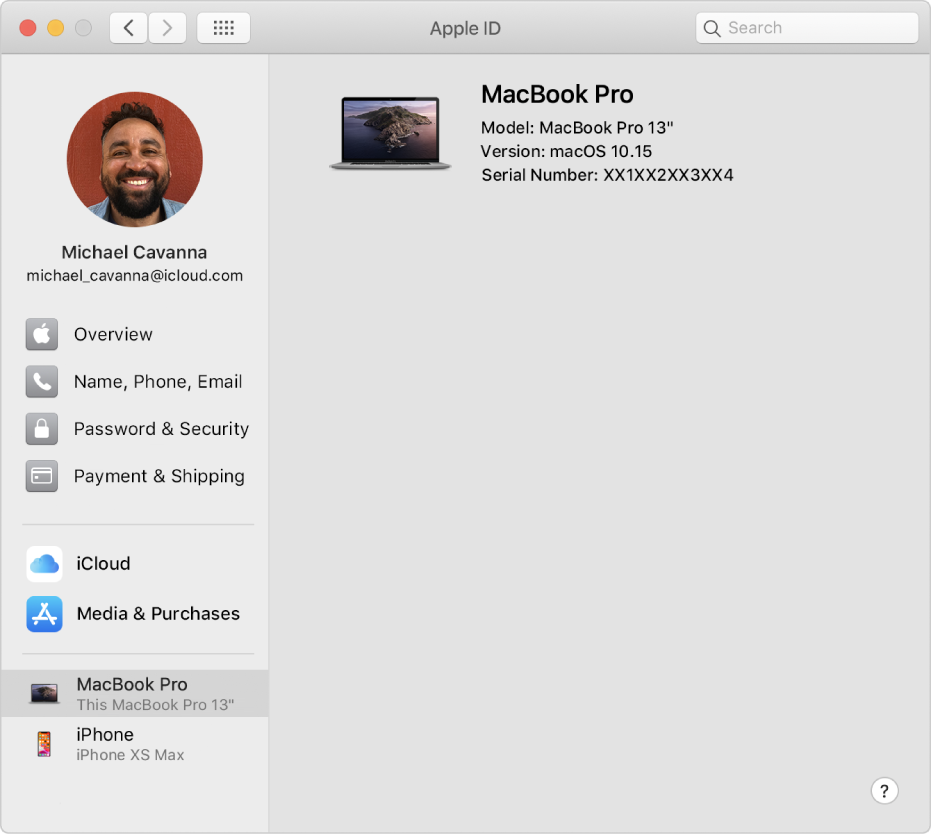The image size is (931, 835).
Task: Click the App Store icon
Action: click(45, 613)
